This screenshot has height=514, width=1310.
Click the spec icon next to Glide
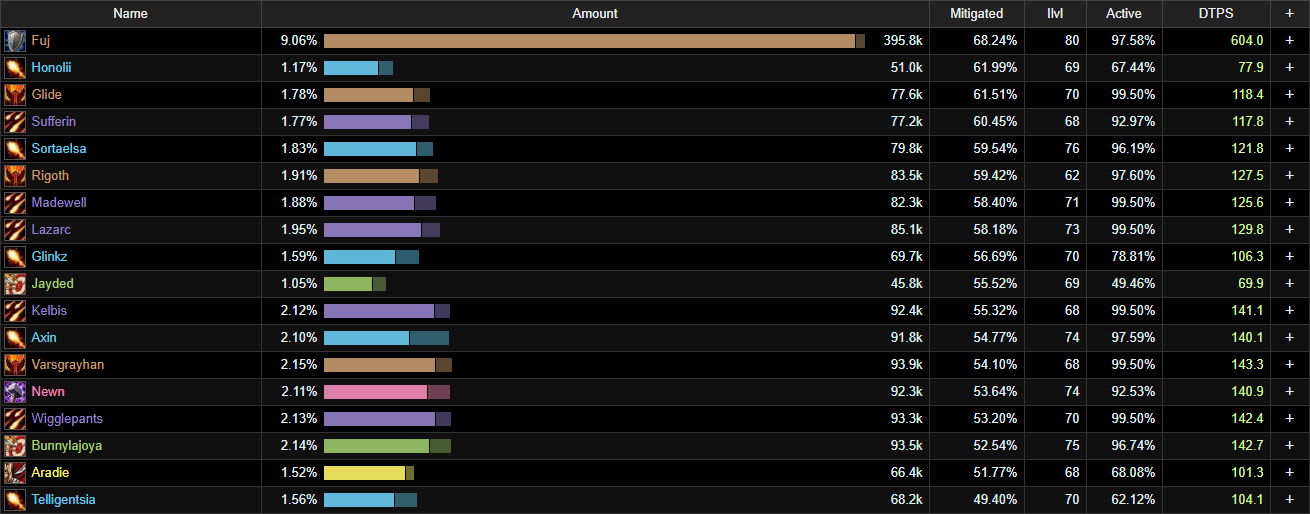coord(15,95)
